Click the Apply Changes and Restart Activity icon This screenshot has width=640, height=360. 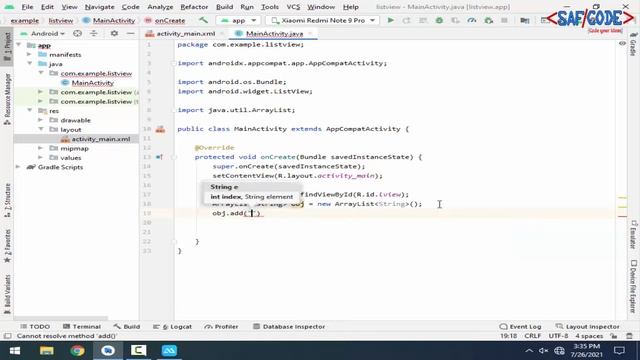click(407, 20)
